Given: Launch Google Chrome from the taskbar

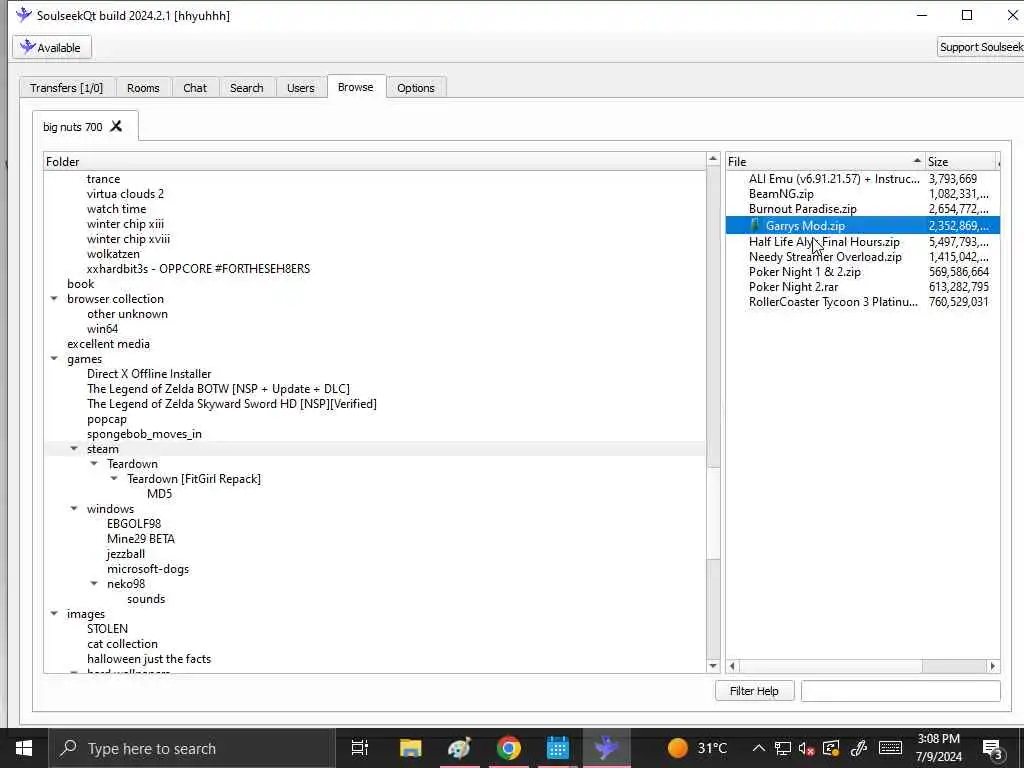Looking at the screenshot, I should point(509,748).
